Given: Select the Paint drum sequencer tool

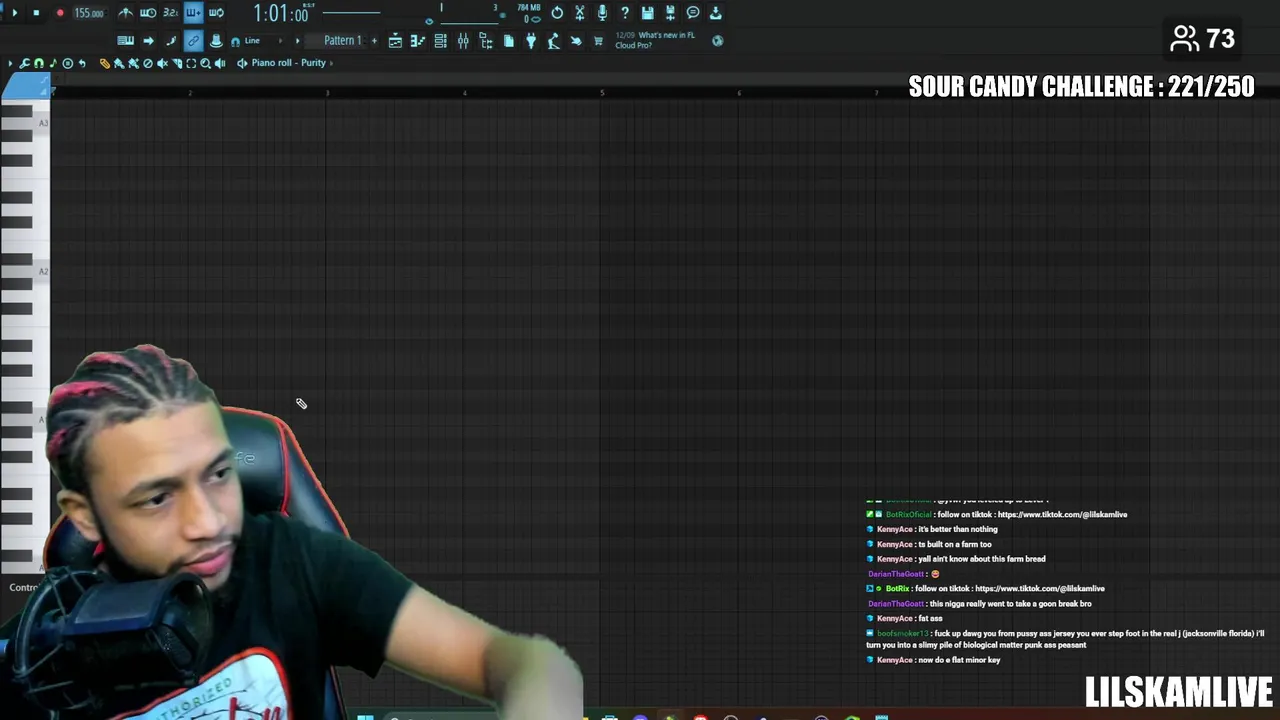Looking at the screenshot, I should tap(134, 63).
